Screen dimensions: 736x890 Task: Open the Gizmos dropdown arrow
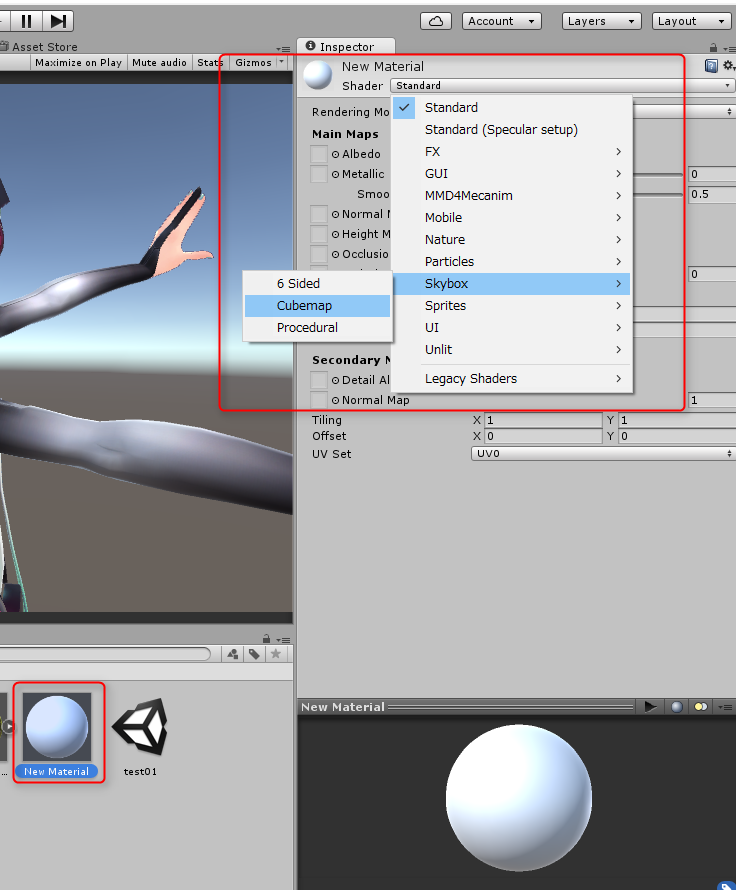point(282,61)
